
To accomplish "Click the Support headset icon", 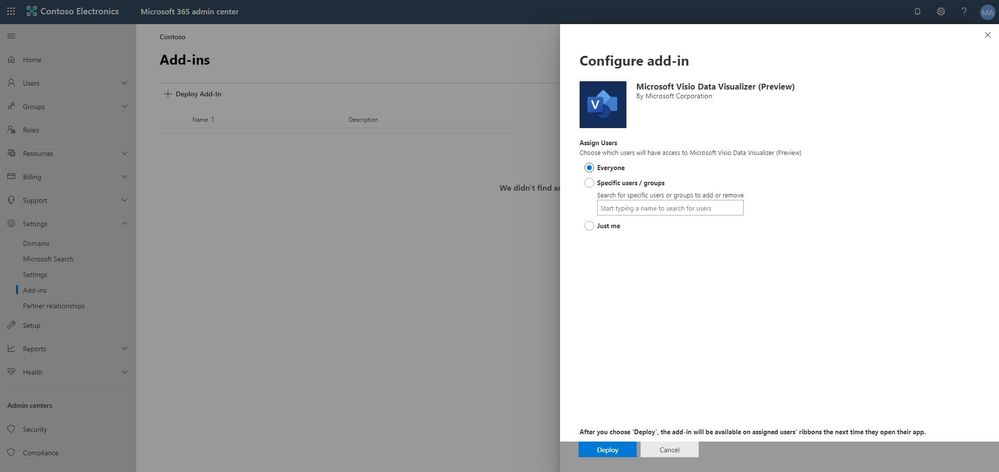I will point(11,200).
